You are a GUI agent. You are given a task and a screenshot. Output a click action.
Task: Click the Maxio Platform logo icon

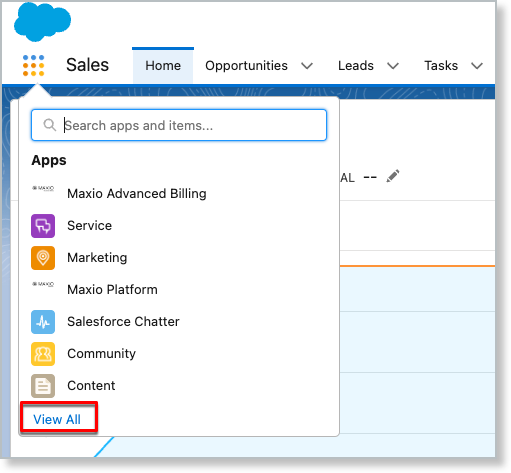(x=43, y=284)
